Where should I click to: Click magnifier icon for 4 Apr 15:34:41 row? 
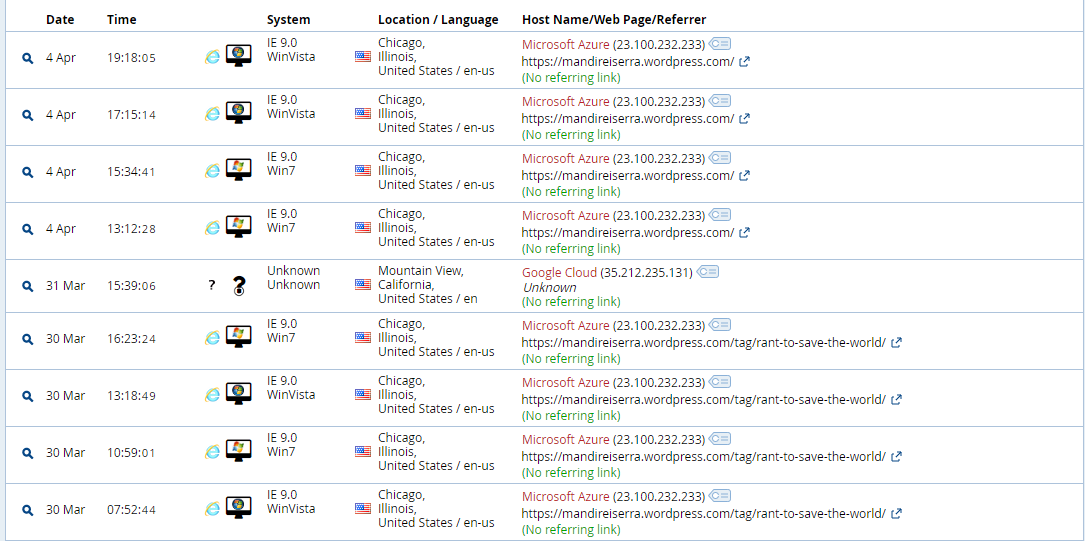(x=28, y=172)
